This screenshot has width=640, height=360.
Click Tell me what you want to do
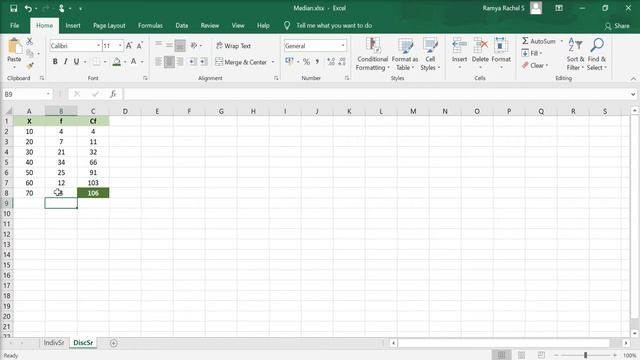click(334, 25)
